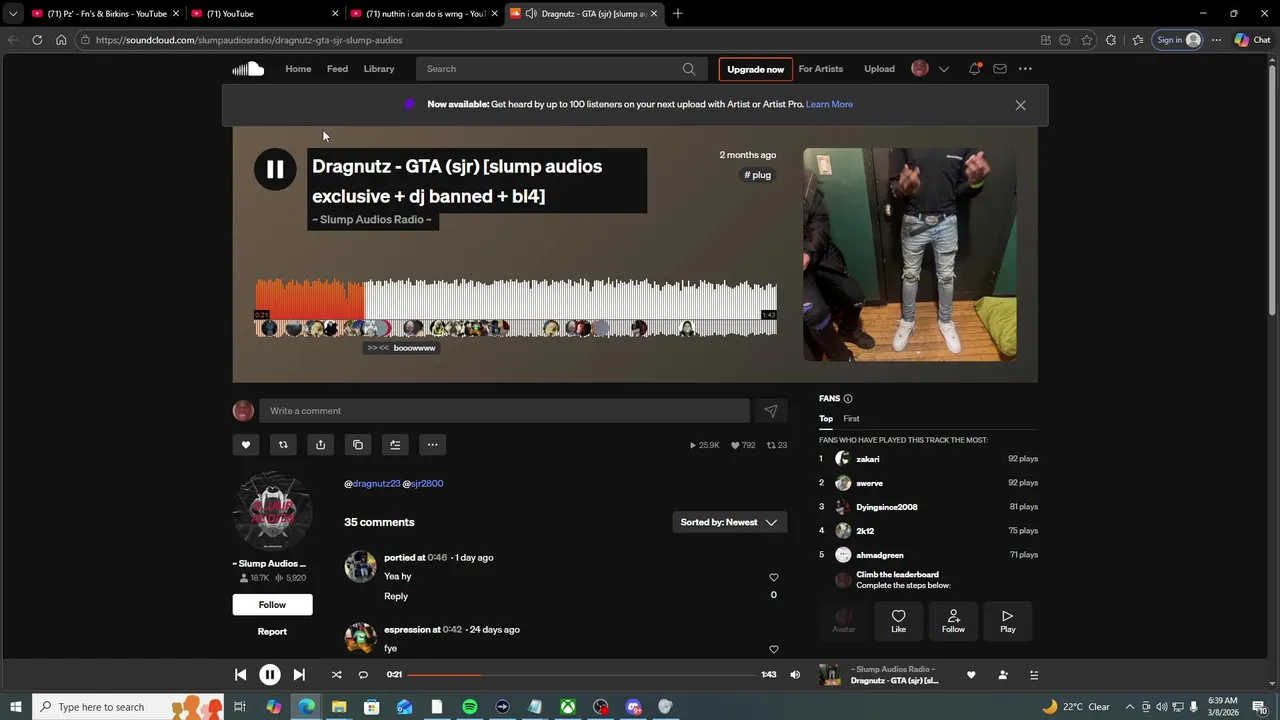Dismiss the Now available banner
This screenshot has height=720, width=1280.
pyautogui.click(x=1020, y=105)
